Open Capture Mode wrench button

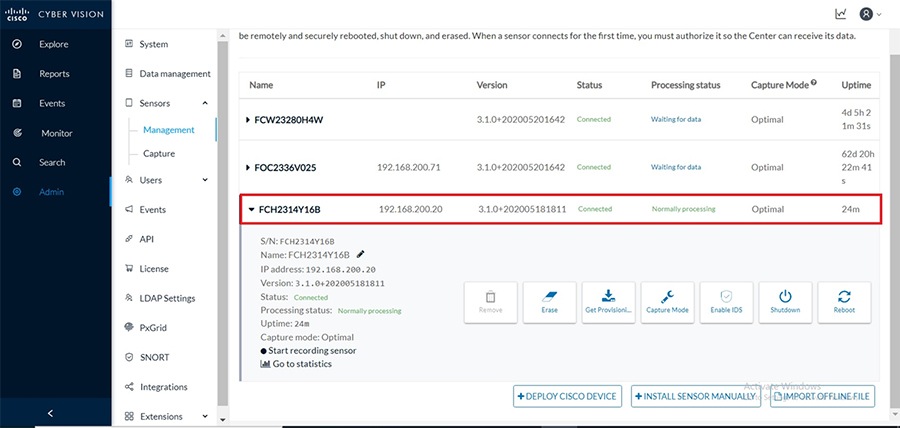pyautogui.click(x=667, y=302)
